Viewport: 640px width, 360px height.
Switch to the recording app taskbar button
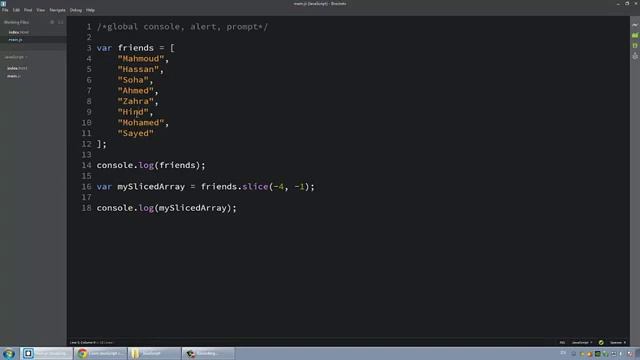[x=208, y=353]
